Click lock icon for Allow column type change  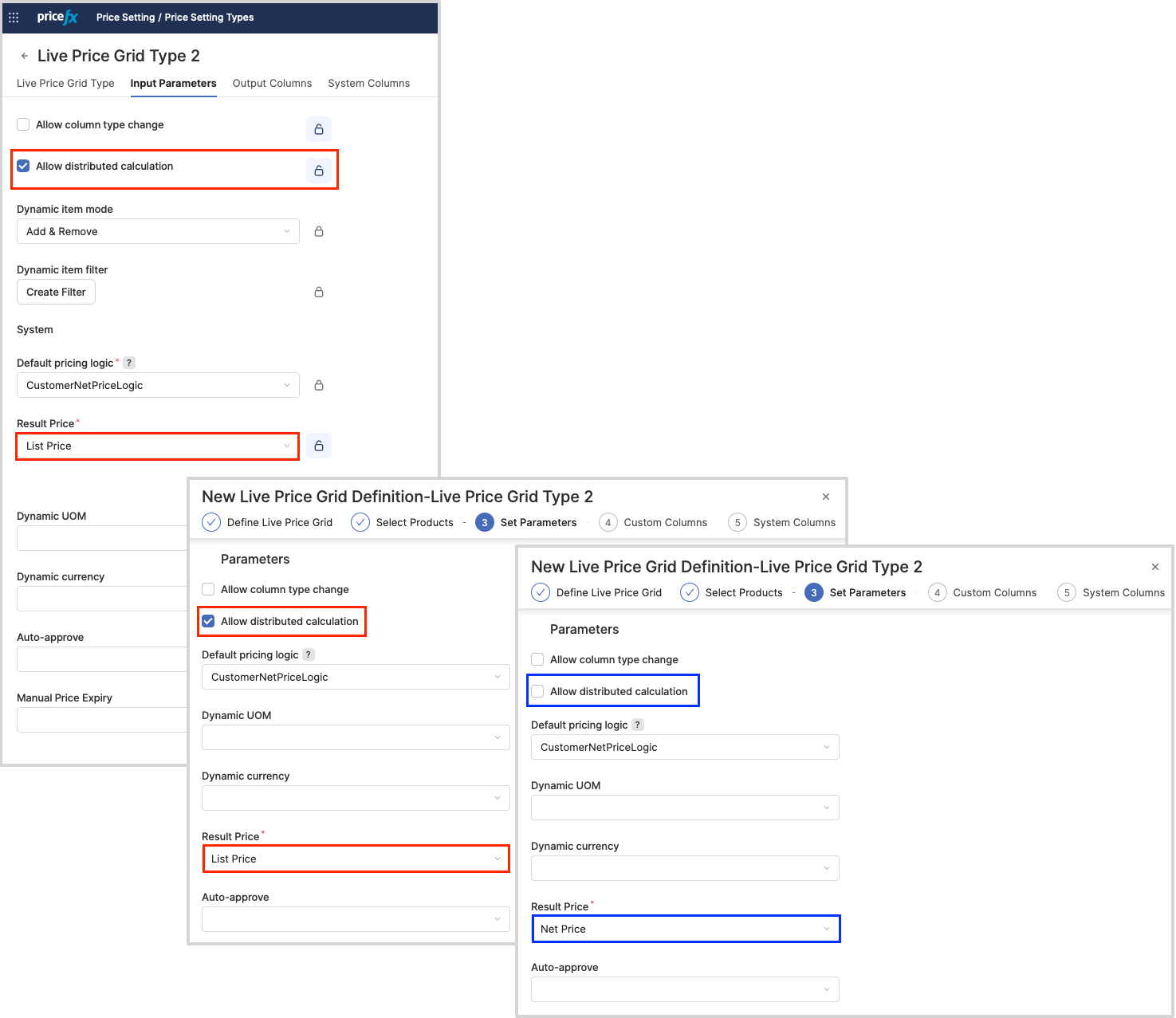click(319, 129)
